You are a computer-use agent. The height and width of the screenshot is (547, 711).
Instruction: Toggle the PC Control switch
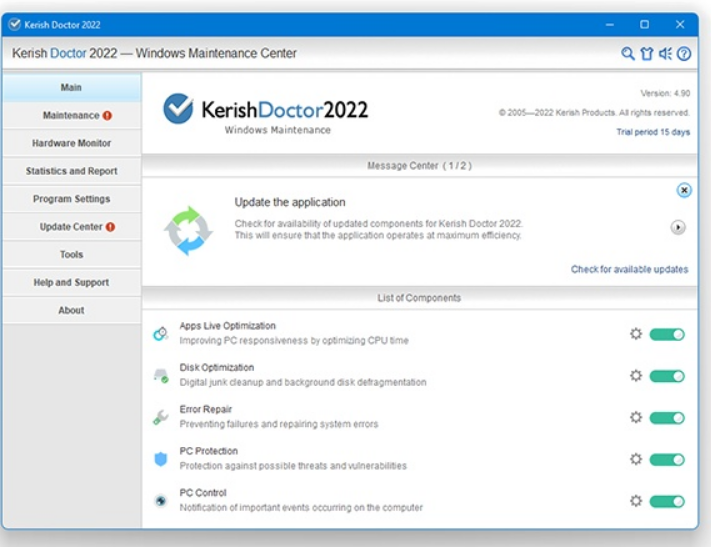pyautogui.click(x=667, y=501)
